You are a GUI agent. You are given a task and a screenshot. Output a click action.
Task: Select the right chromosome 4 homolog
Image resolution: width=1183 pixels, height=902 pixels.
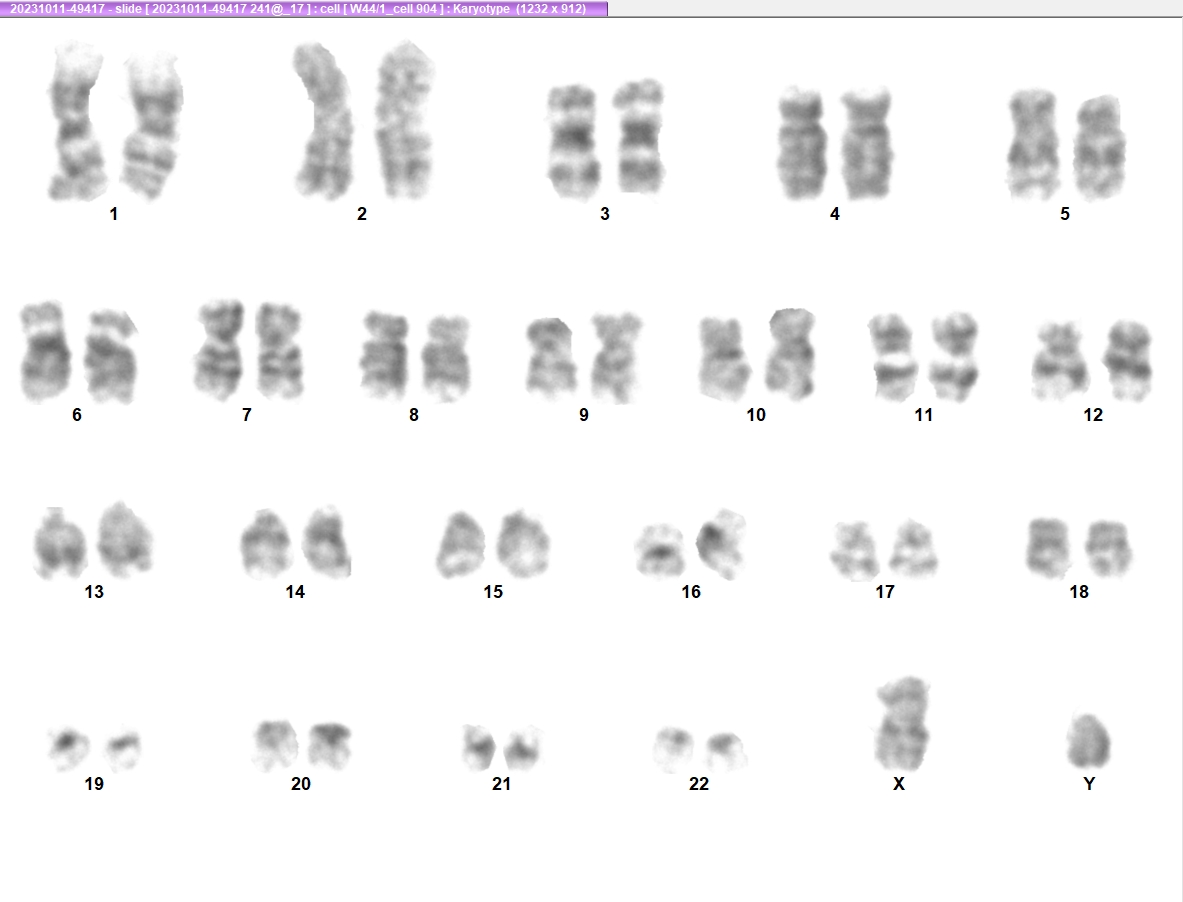pyautogui.click(x=867, y=144)
